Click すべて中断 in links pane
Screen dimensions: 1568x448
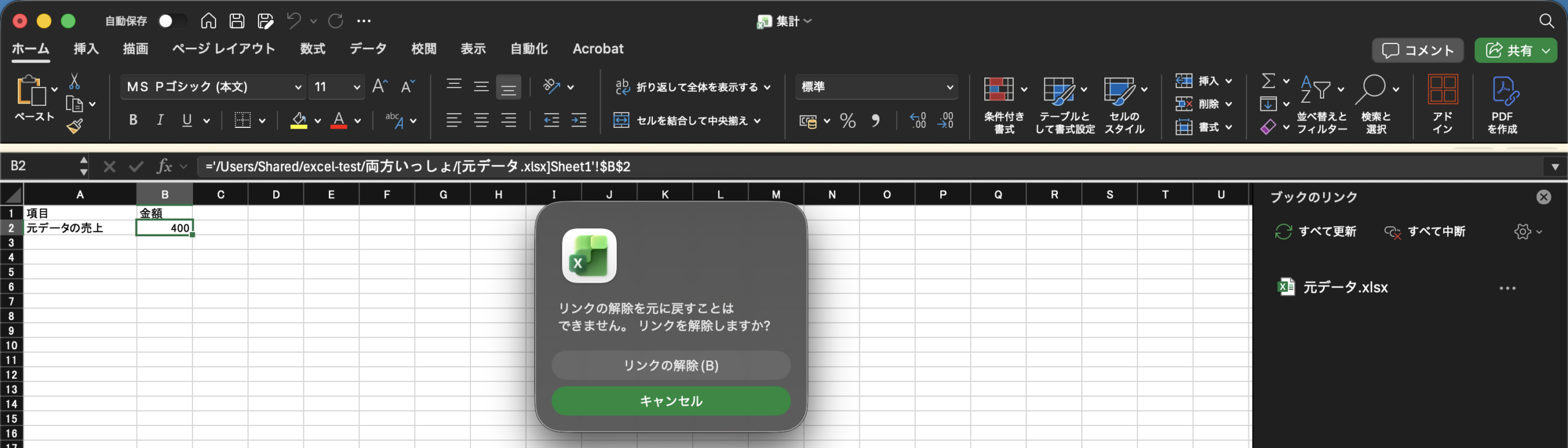(x=1425, y=231)
